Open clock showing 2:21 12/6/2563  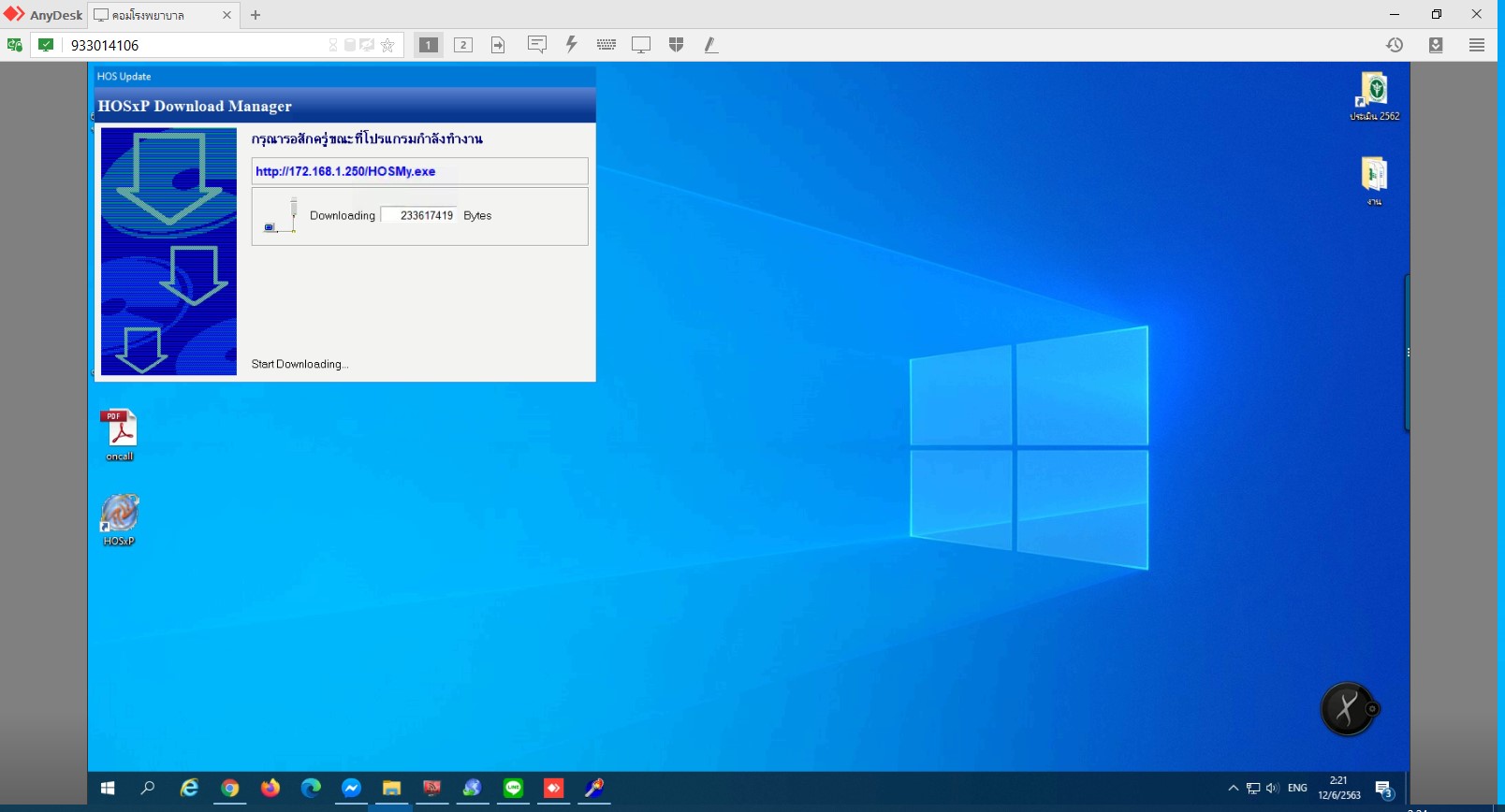(1339, 788)
